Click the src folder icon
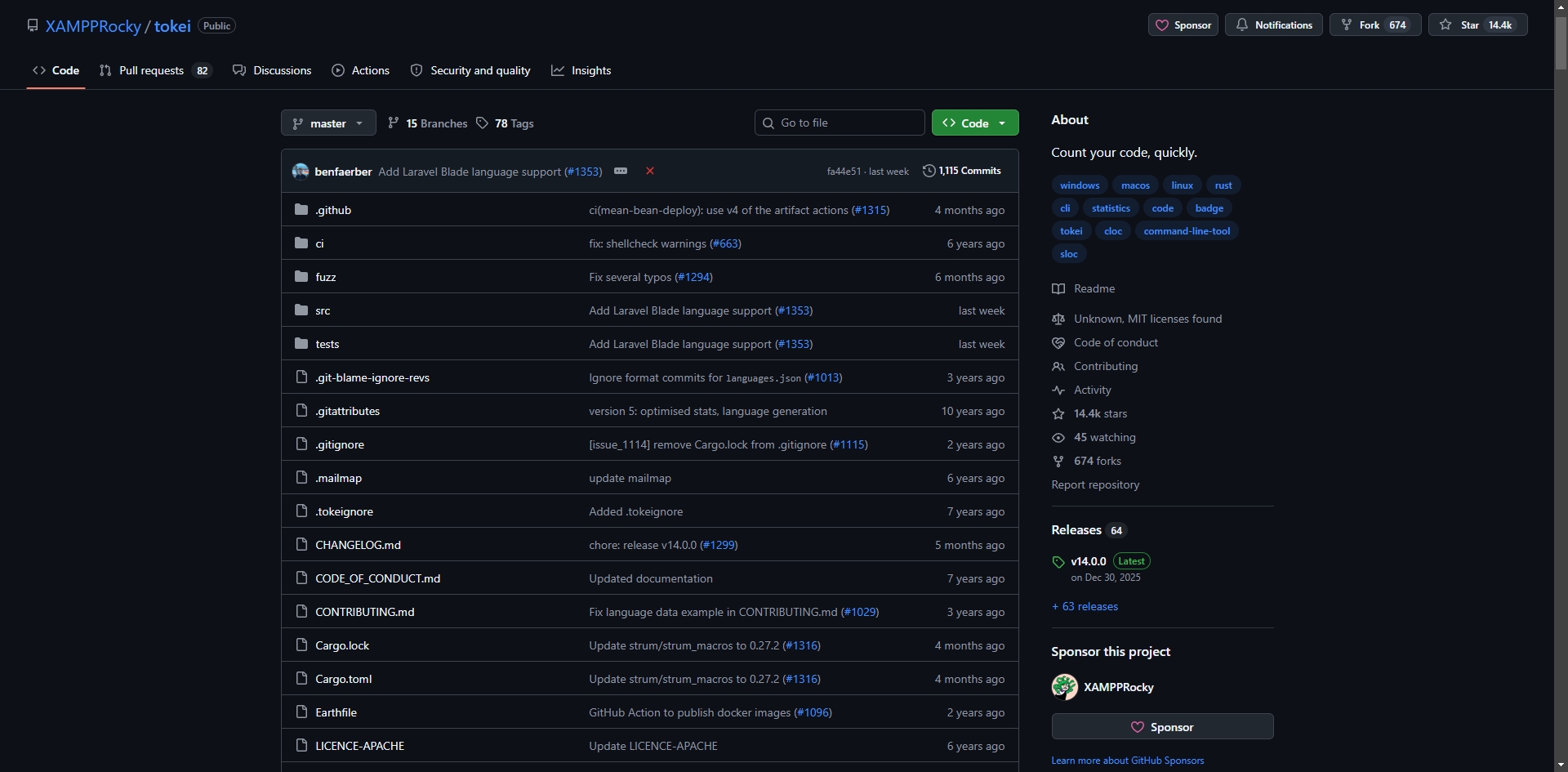Image resolution: width=1568 pixels, height=772 pixels. click(x=301, y=310)
